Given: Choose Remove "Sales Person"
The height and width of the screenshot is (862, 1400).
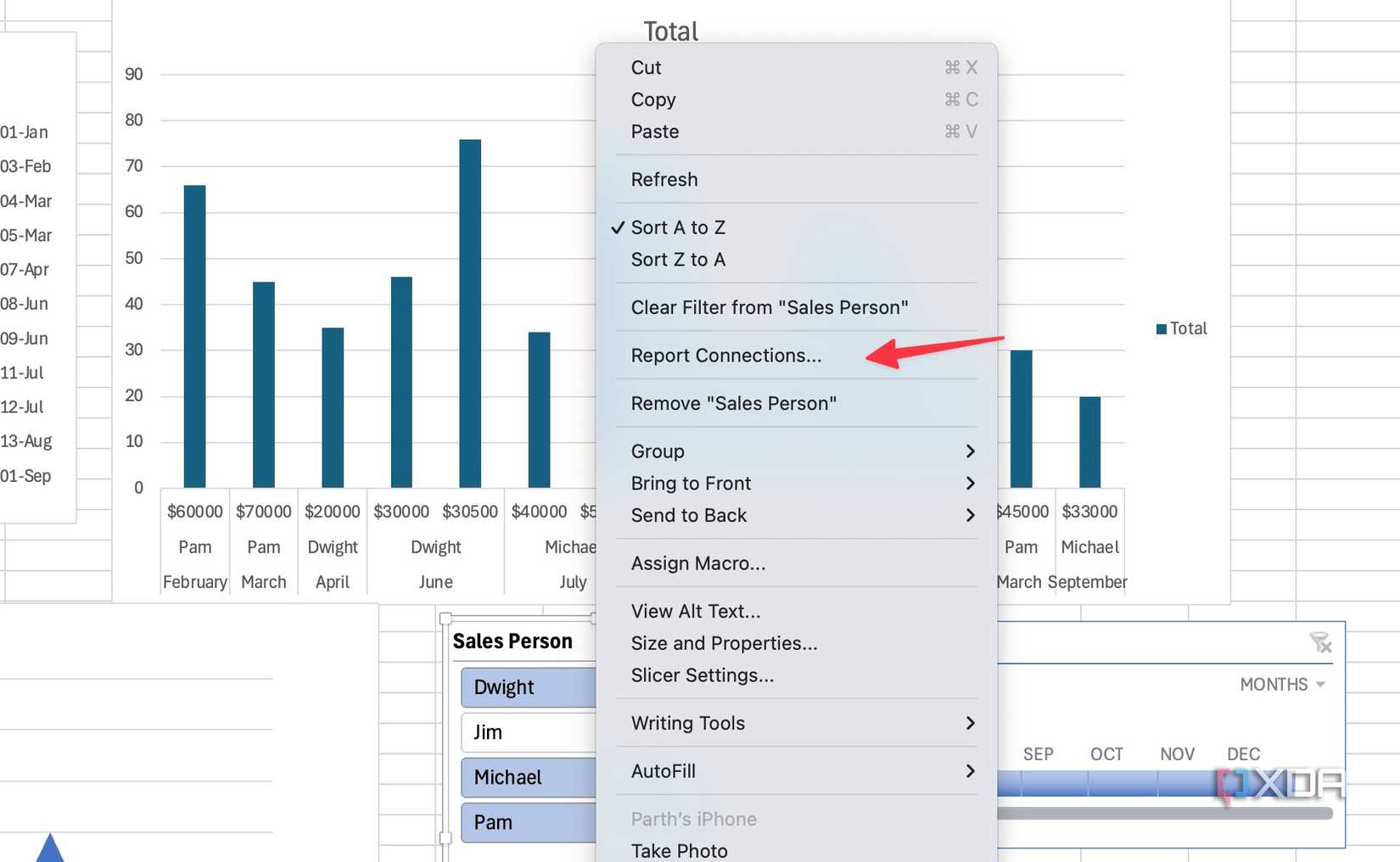Looking at the screenshot, I should coord(734,403).
